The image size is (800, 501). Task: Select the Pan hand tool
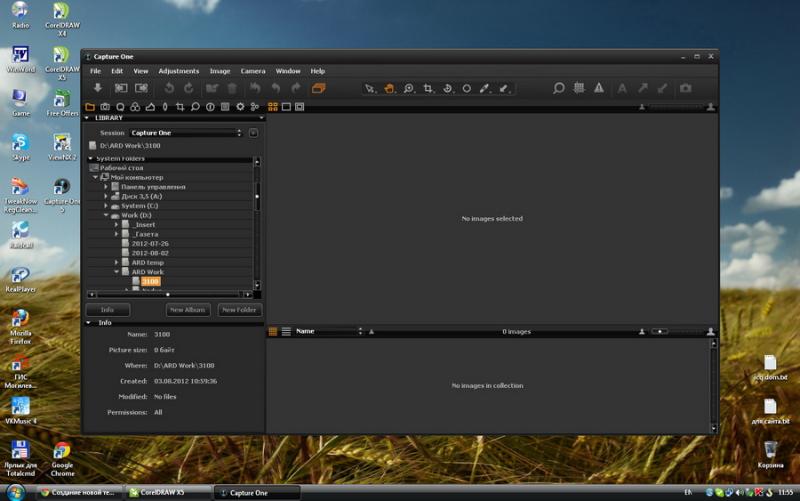389,88
